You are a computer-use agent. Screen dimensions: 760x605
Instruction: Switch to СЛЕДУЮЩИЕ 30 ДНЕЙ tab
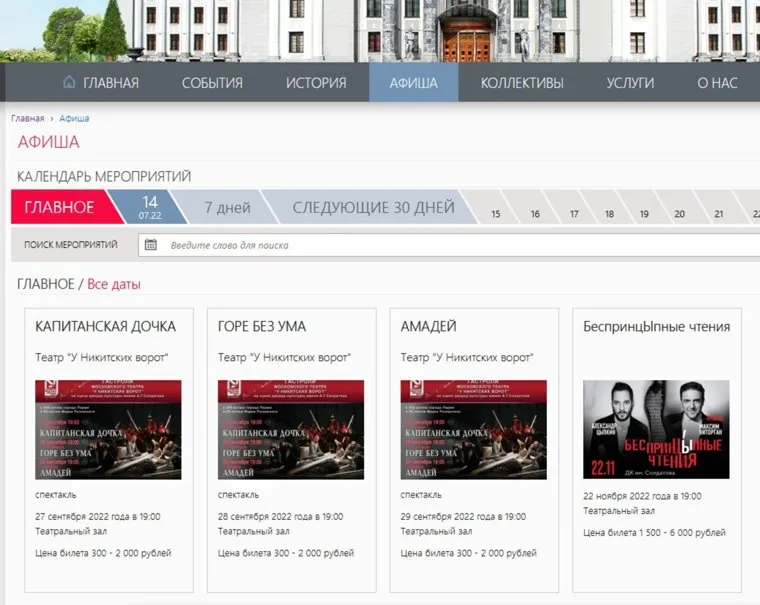(x=373, y=208)
